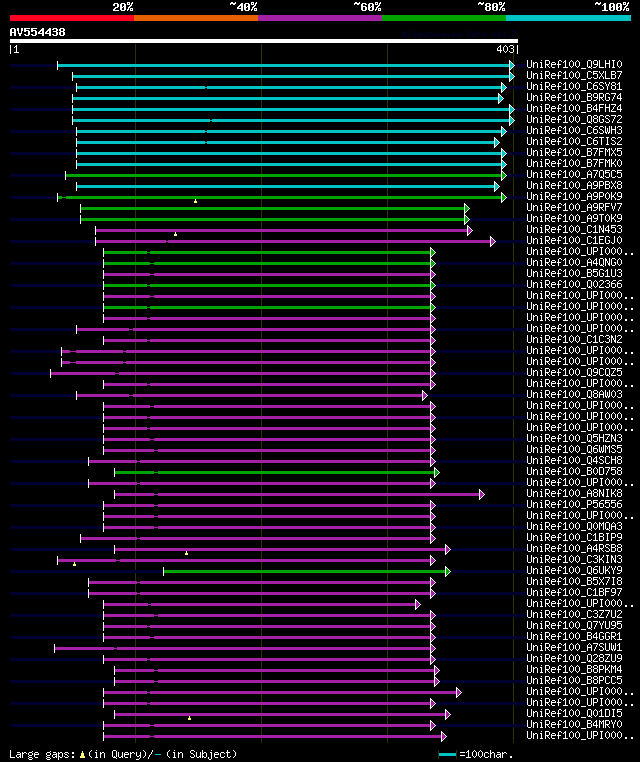This screenshot has width=640, height=762.
Task: Click the purple ~60% identity legend segment
Action: (x=320, y=18)
